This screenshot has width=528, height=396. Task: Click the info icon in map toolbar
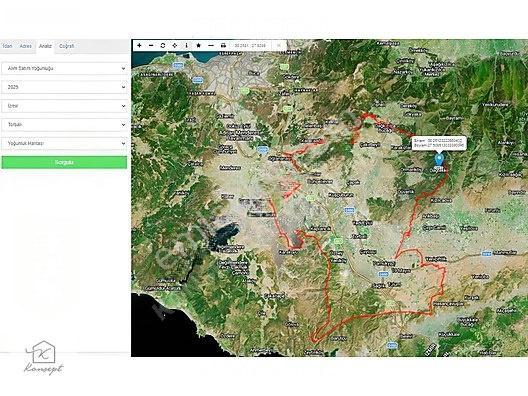[x=187, y=45]
